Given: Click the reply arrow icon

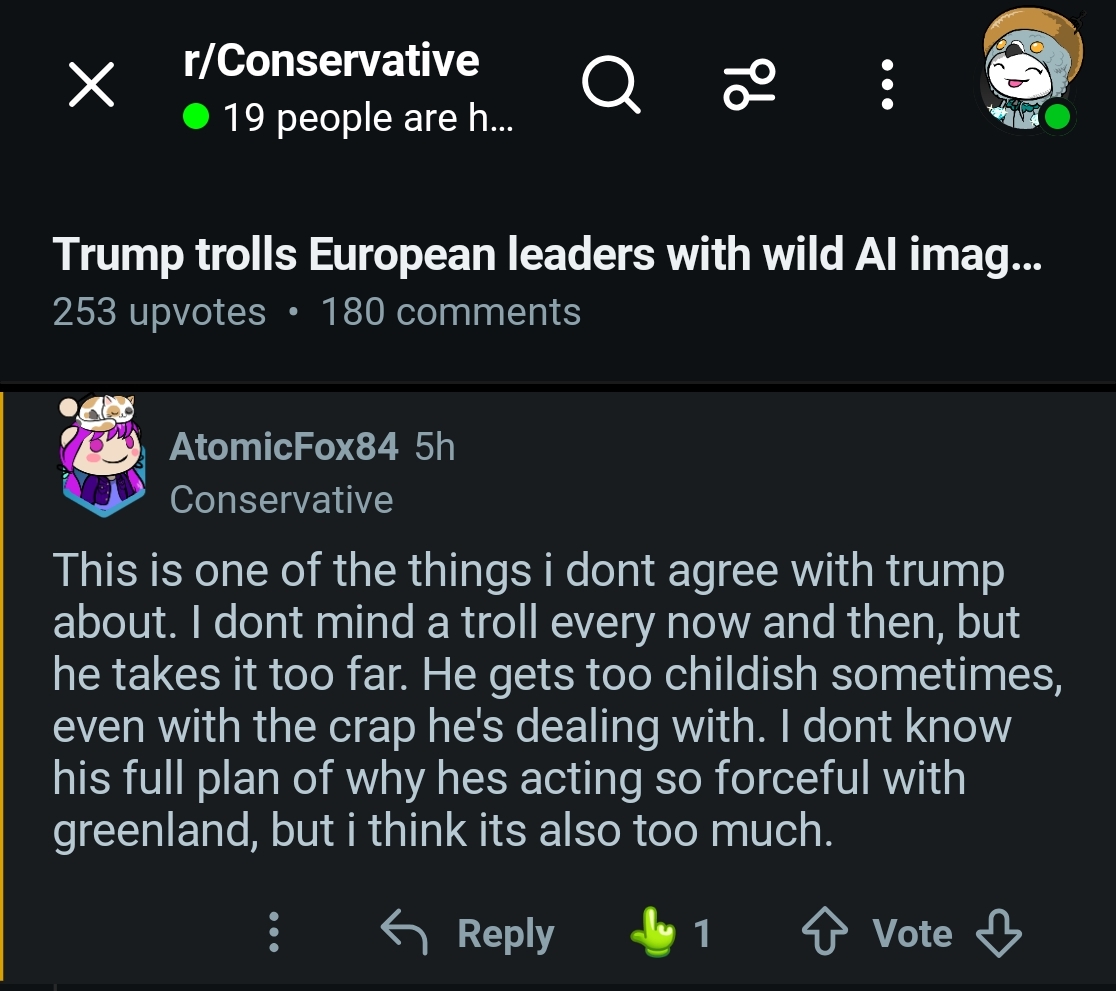Looking at the screenshot, I should coord(405,933).
